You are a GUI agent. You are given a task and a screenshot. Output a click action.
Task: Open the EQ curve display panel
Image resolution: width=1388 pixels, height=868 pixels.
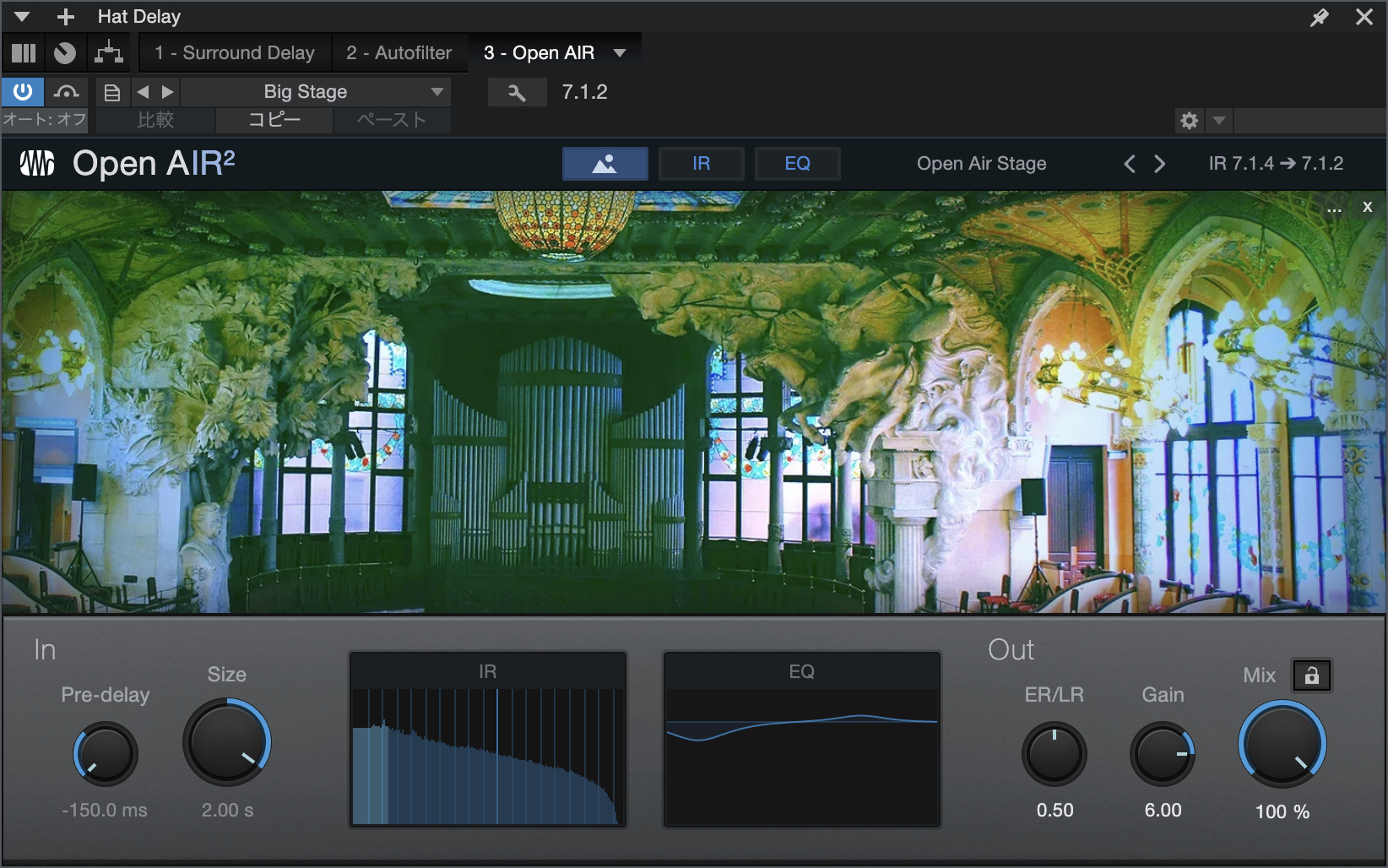point(802,740)
